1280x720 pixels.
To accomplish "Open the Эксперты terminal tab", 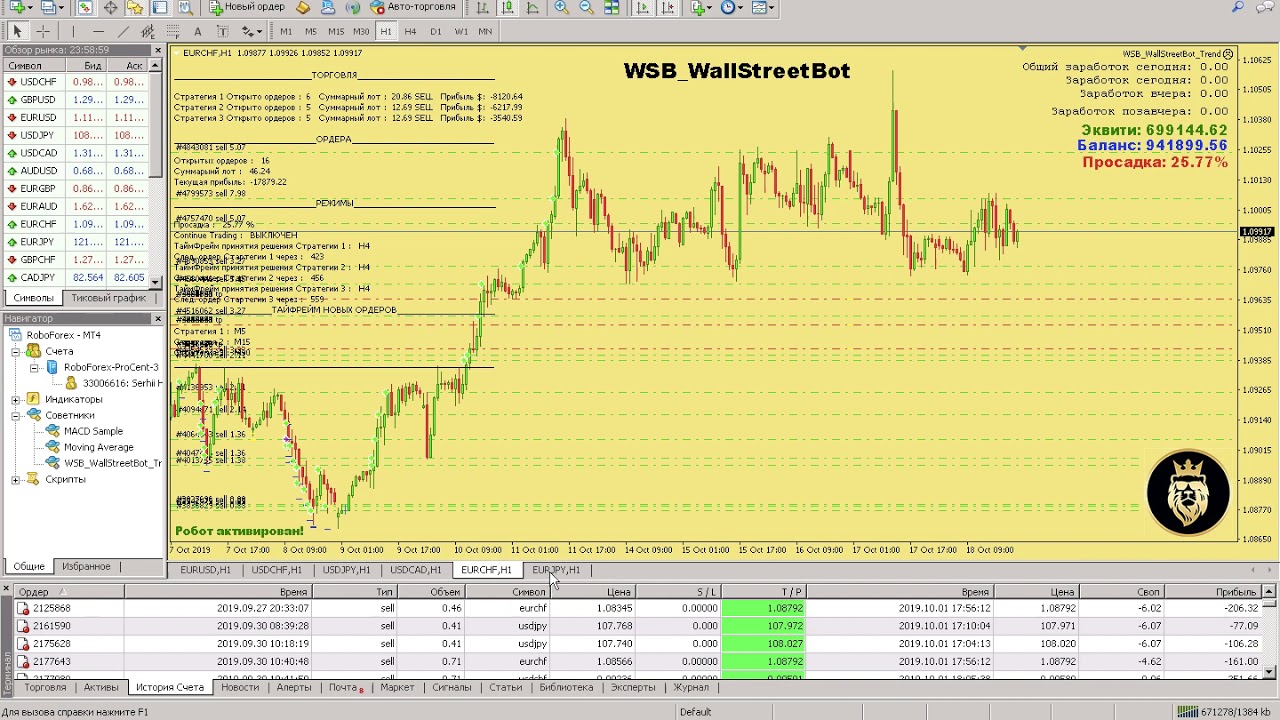I will click(x=633, y=688).
